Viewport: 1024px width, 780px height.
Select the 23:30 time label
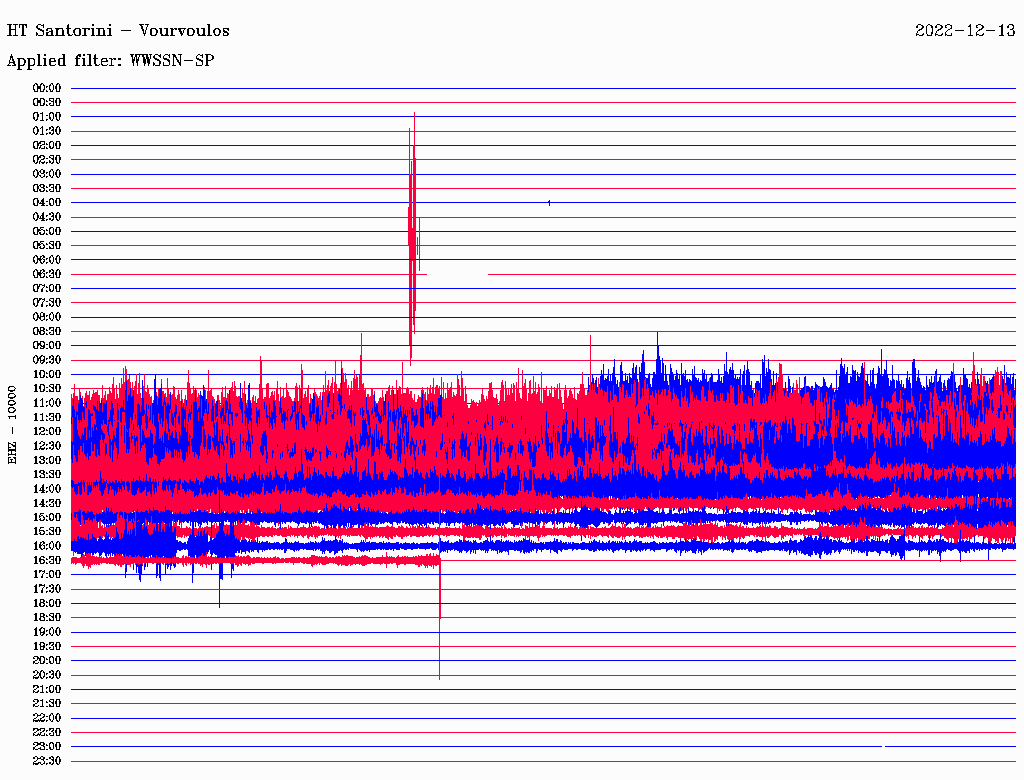47,761
